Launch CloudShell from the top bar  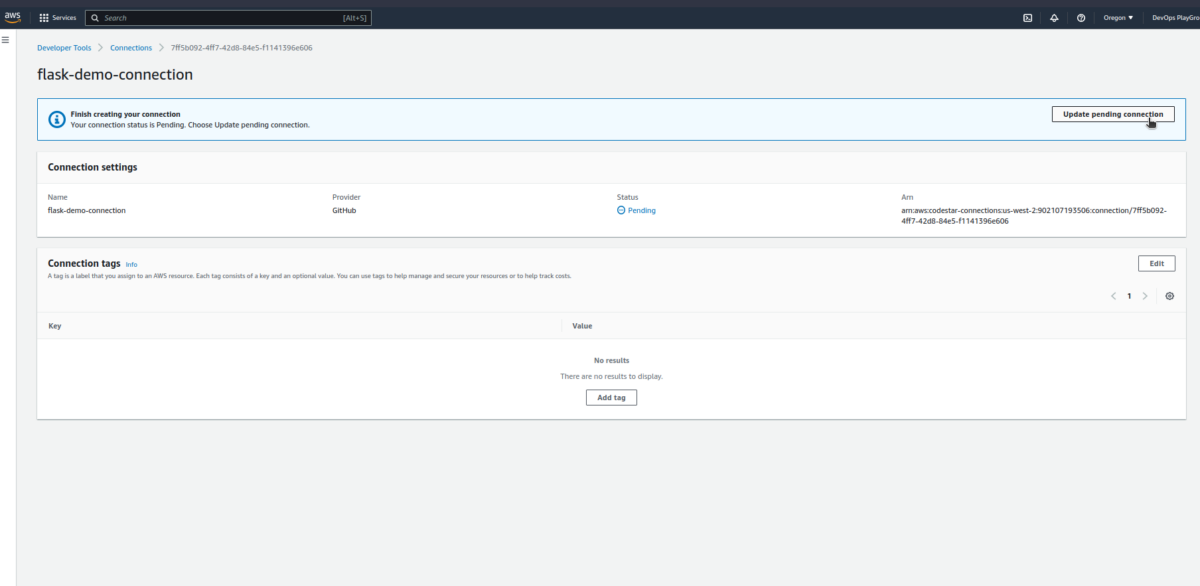tap(1027, 18)
